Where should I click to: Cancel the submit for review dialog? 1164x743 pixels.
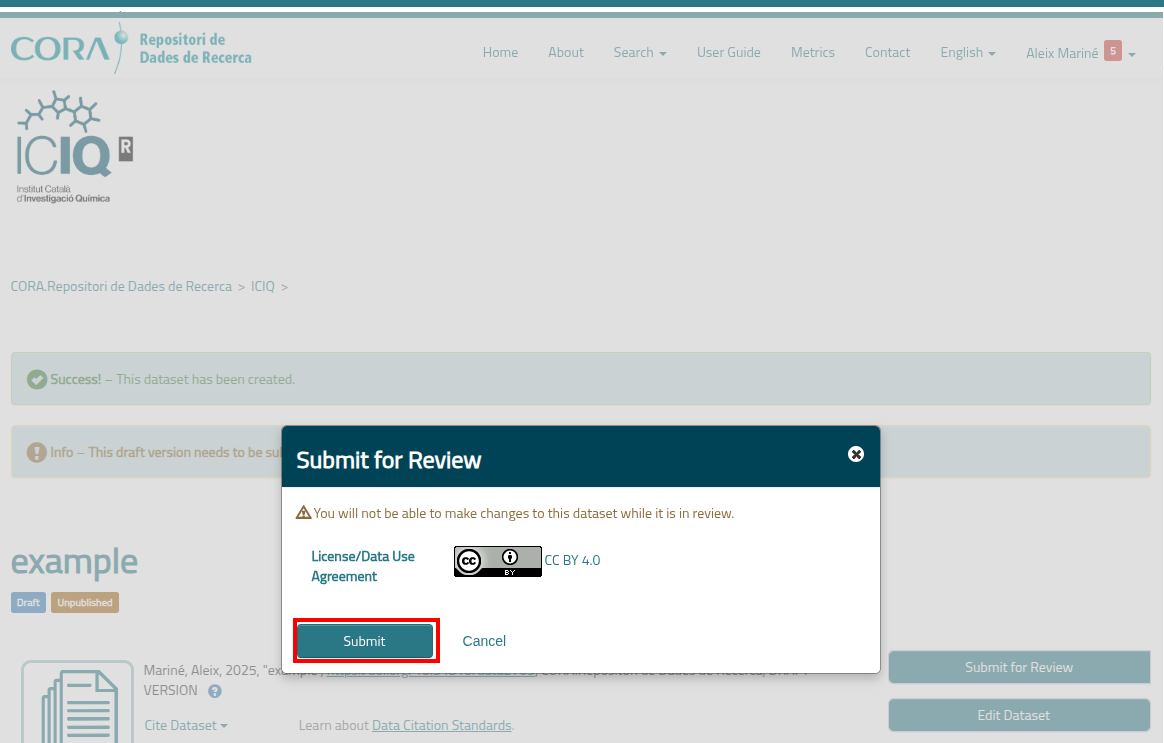(484, 641)
